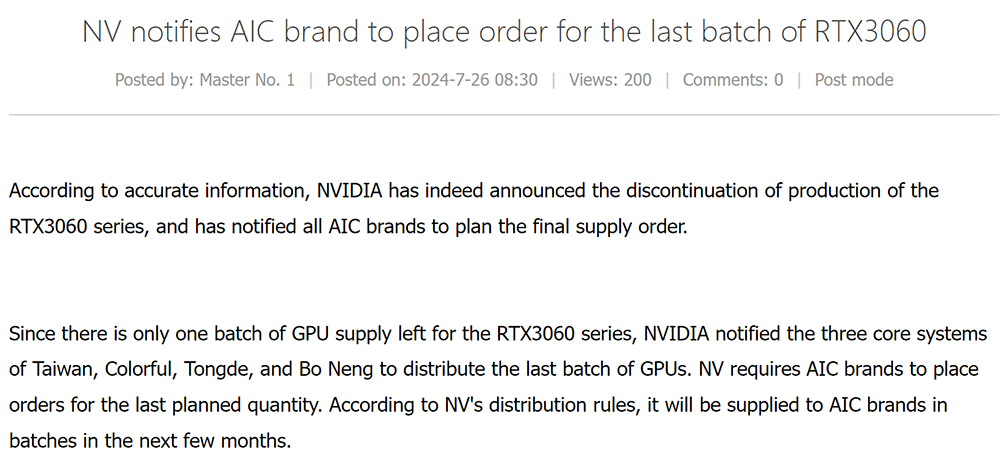Open author profile "Master No. 1"
This screenshot has height=464, width=1000.
pos(247,80)
